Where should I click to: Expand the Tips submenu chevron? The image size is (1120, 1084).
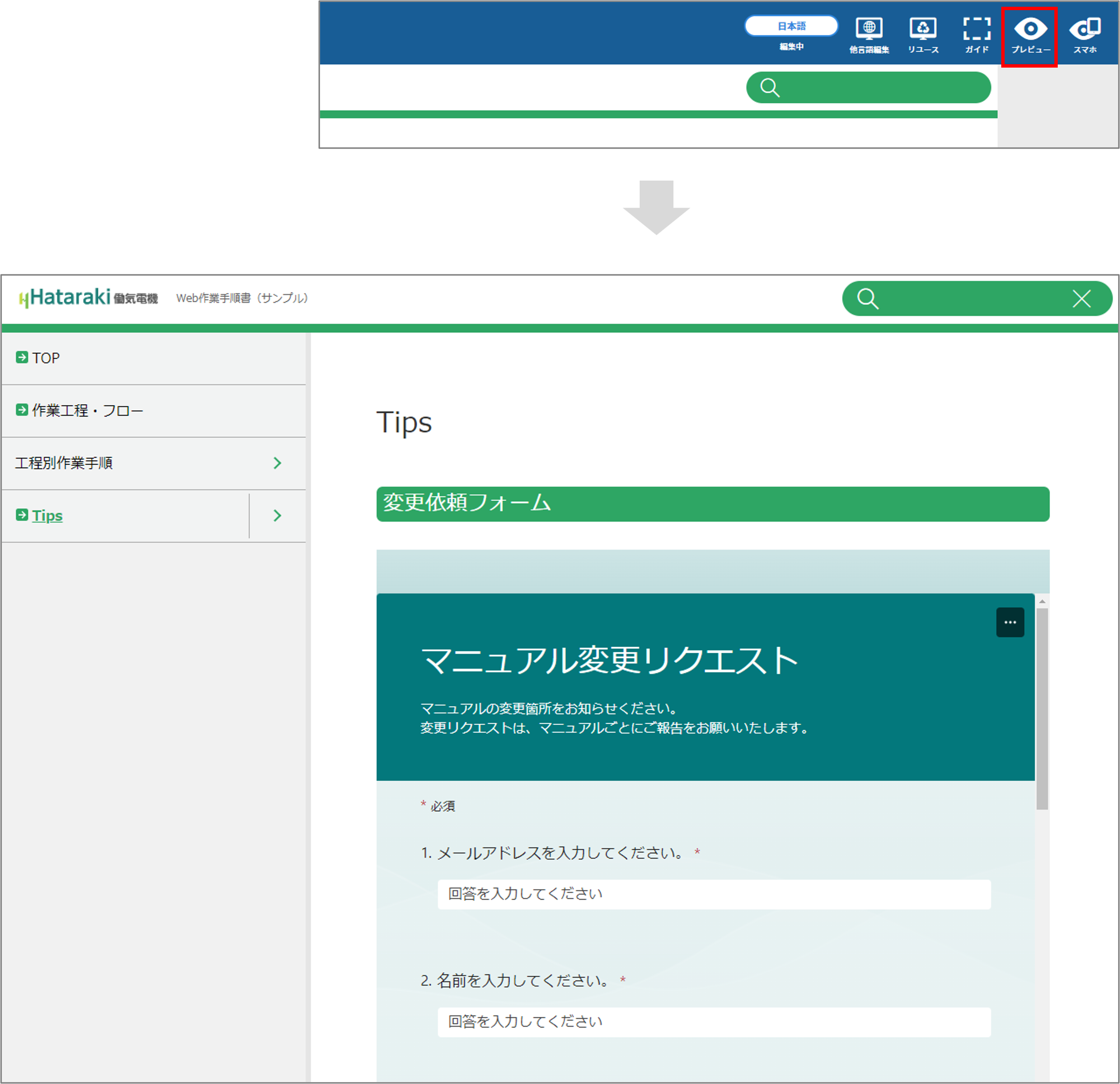click(x=277, y=515)
